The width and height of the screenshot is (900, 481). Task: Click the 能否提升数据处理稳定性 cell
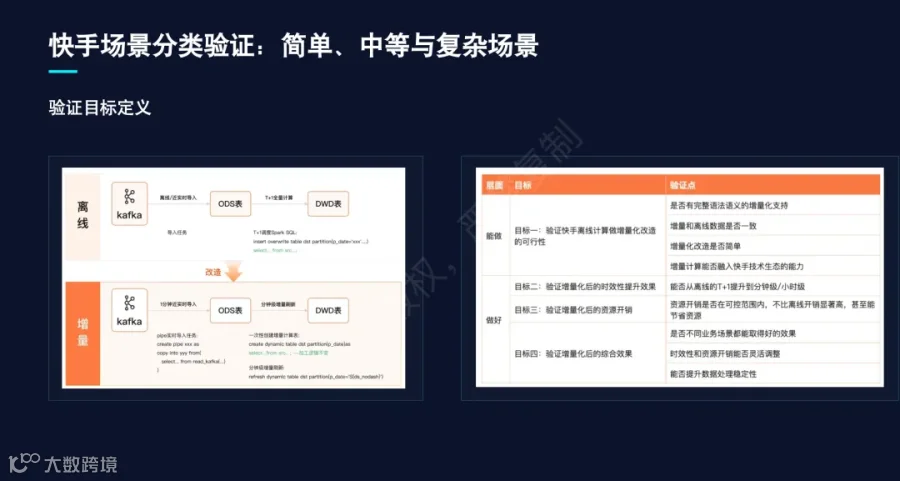point(773,374)
